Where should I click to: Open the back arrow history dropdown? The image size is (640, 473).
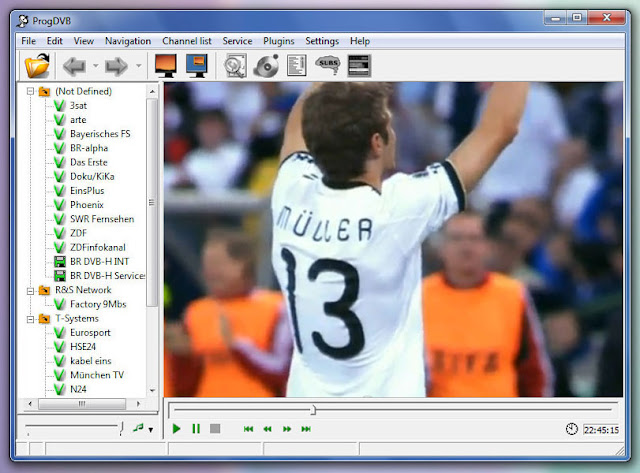[96, 66]
